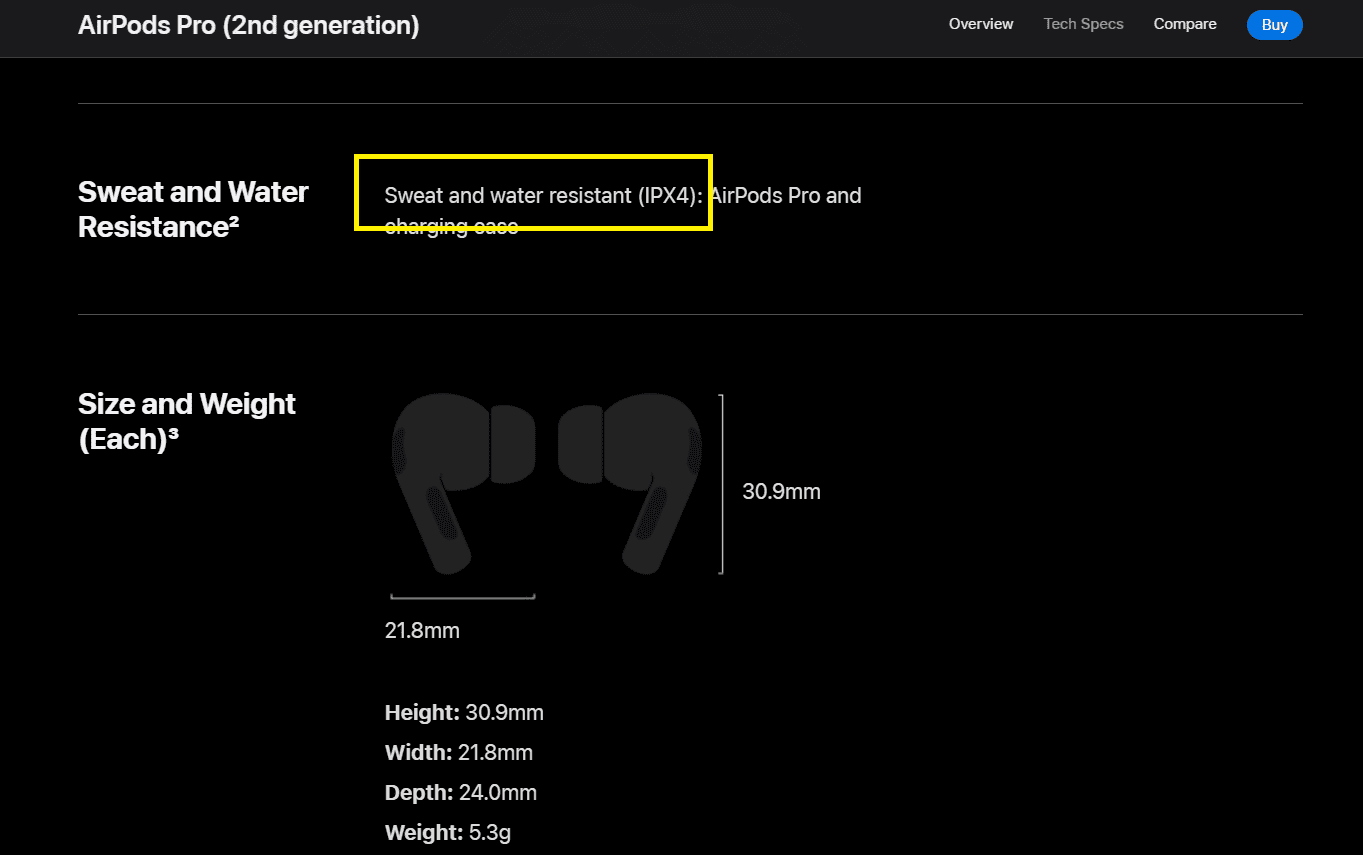Click the Weight: 5.3g spec line
Image resolution: width=1363 pixels, height=855 pixels.
tap(448, 833)
